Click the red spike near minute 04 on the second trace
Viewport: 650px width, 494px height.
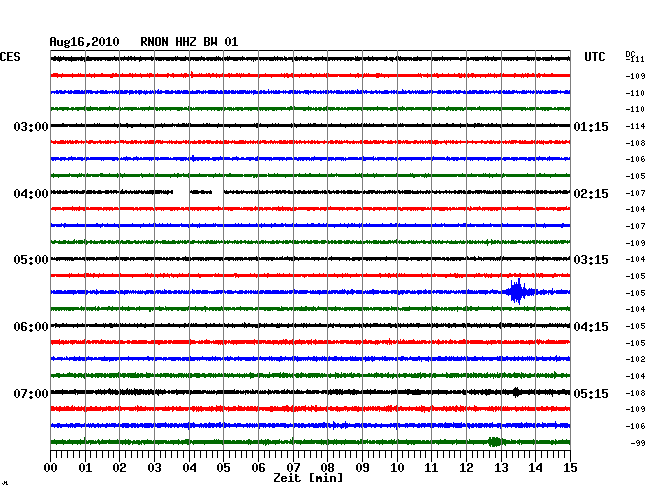[x=192, y=75]
